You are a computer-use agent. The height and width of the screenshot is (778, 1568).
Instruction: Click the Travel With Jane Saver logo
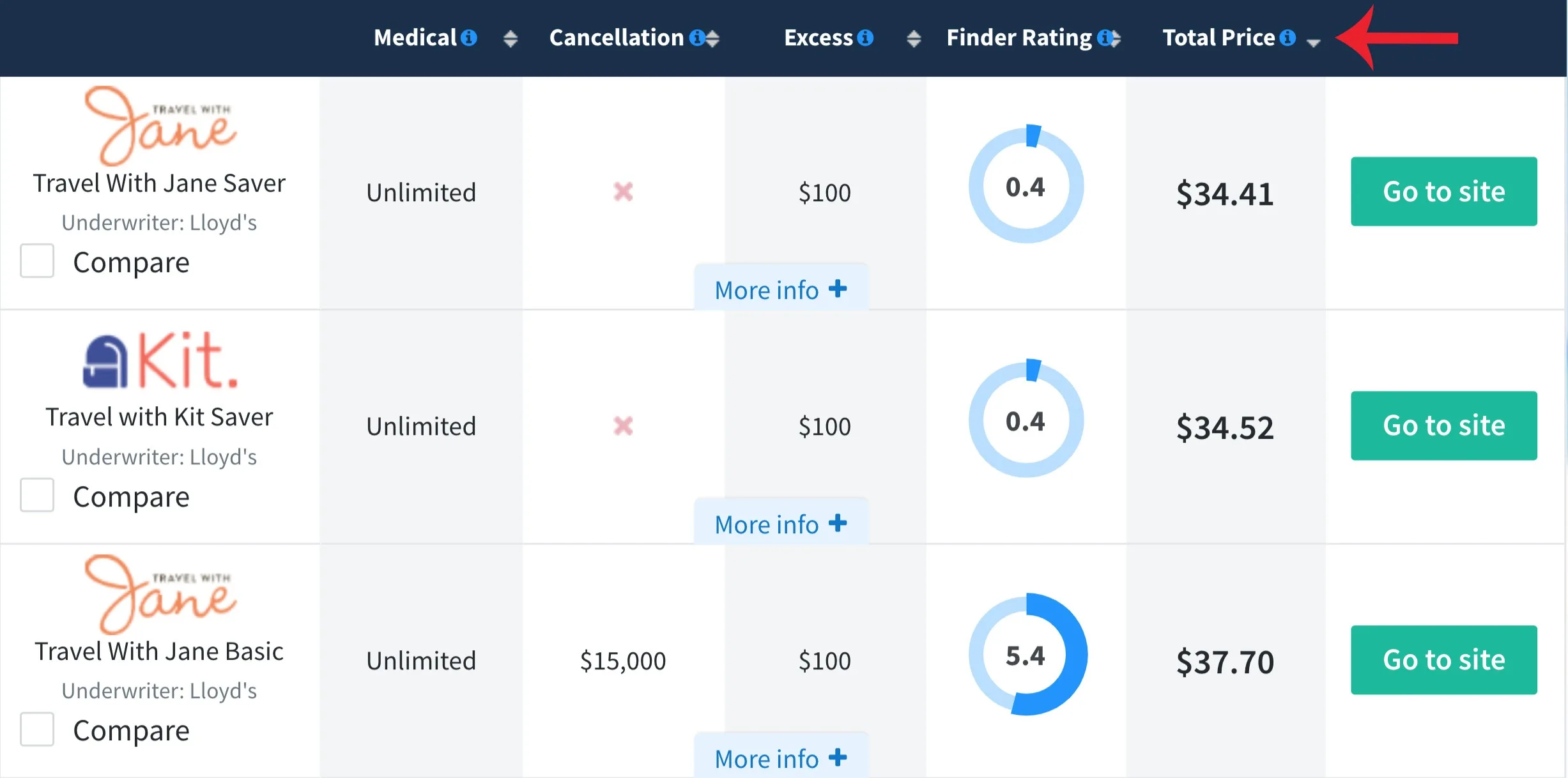tap(160, 126)
